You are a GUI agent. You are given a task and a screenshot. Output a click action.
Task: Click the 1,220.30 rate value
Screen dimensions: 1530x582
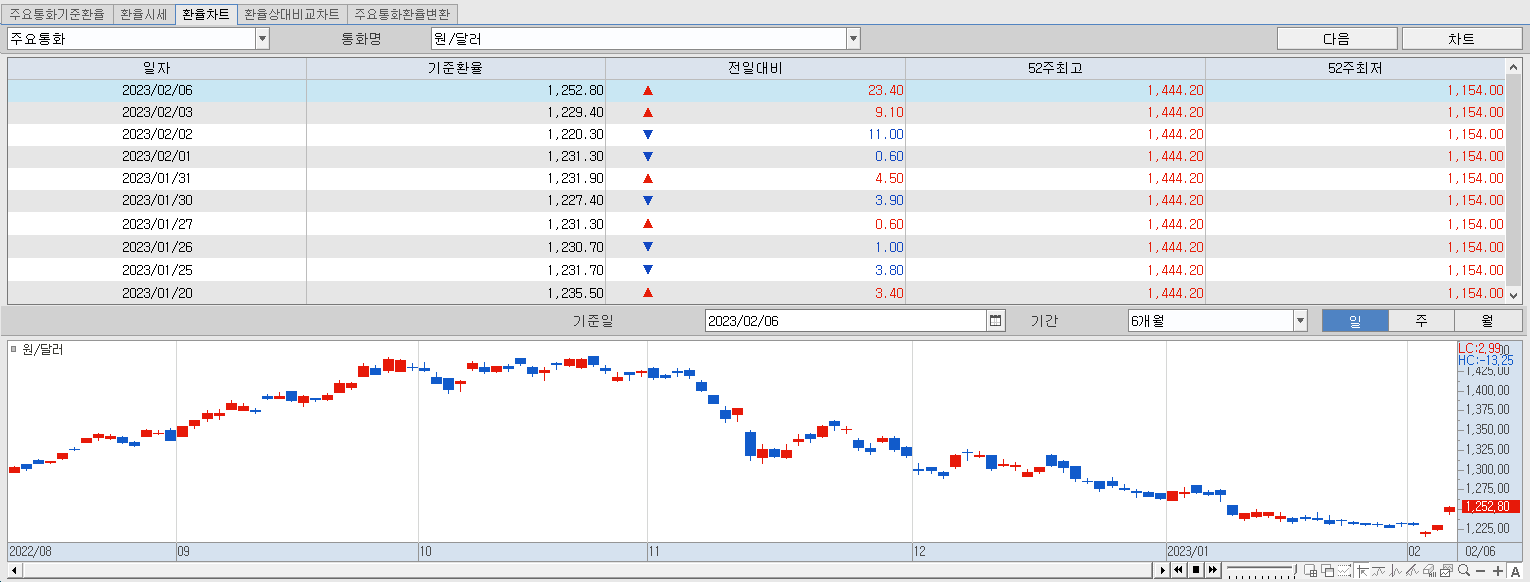point(575,134)
